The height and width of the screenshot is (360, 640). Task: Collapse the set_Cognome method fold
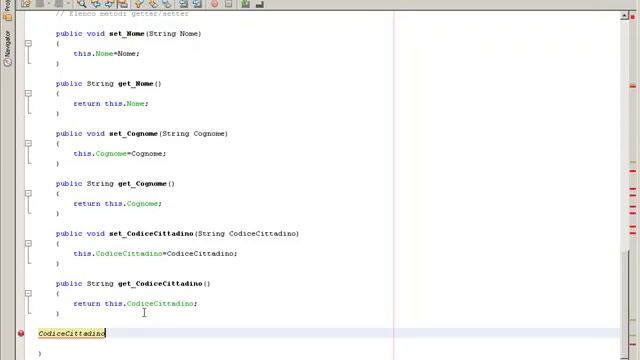28,143
